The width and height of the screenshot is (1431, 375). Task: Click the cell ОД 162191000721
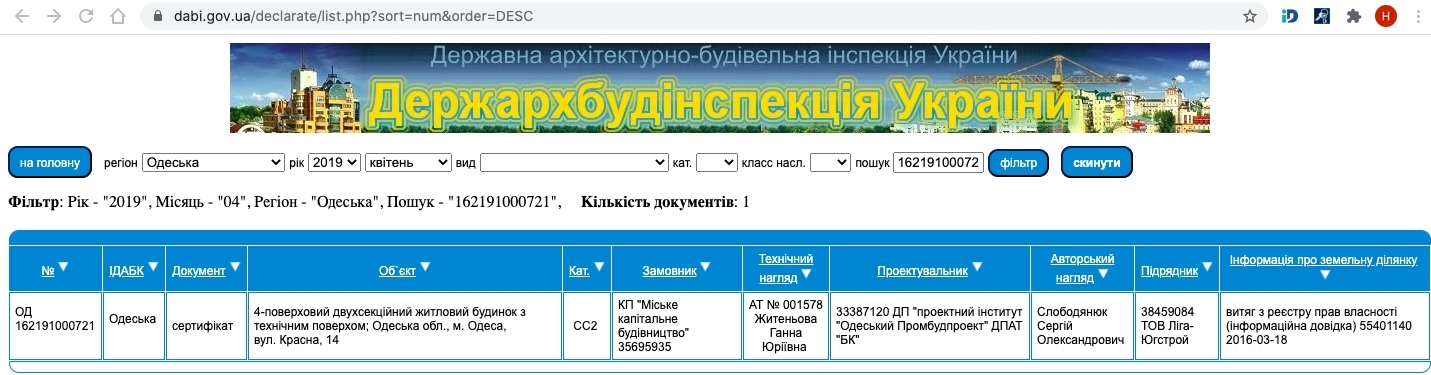(55, 326)
